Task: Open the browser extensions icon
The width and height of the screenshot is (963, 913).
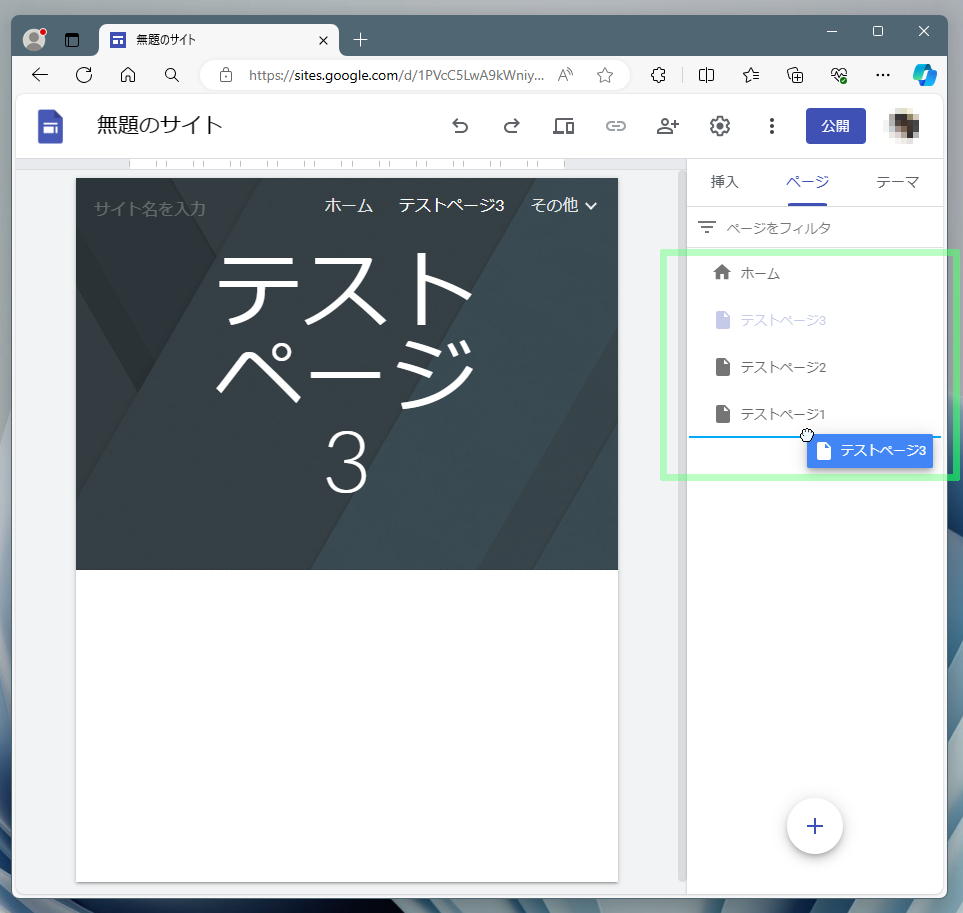Action: point(658,75)
